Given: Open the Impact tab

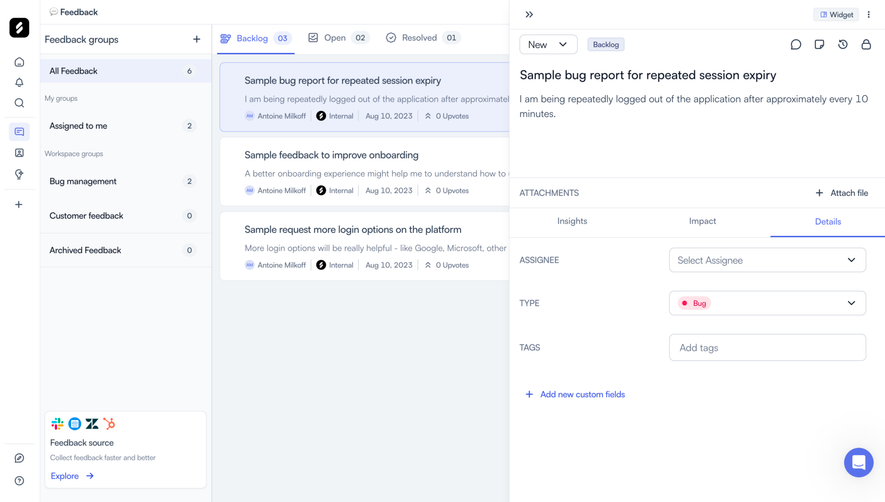Looking at the screenshot, I should click(x=702, y=221).
